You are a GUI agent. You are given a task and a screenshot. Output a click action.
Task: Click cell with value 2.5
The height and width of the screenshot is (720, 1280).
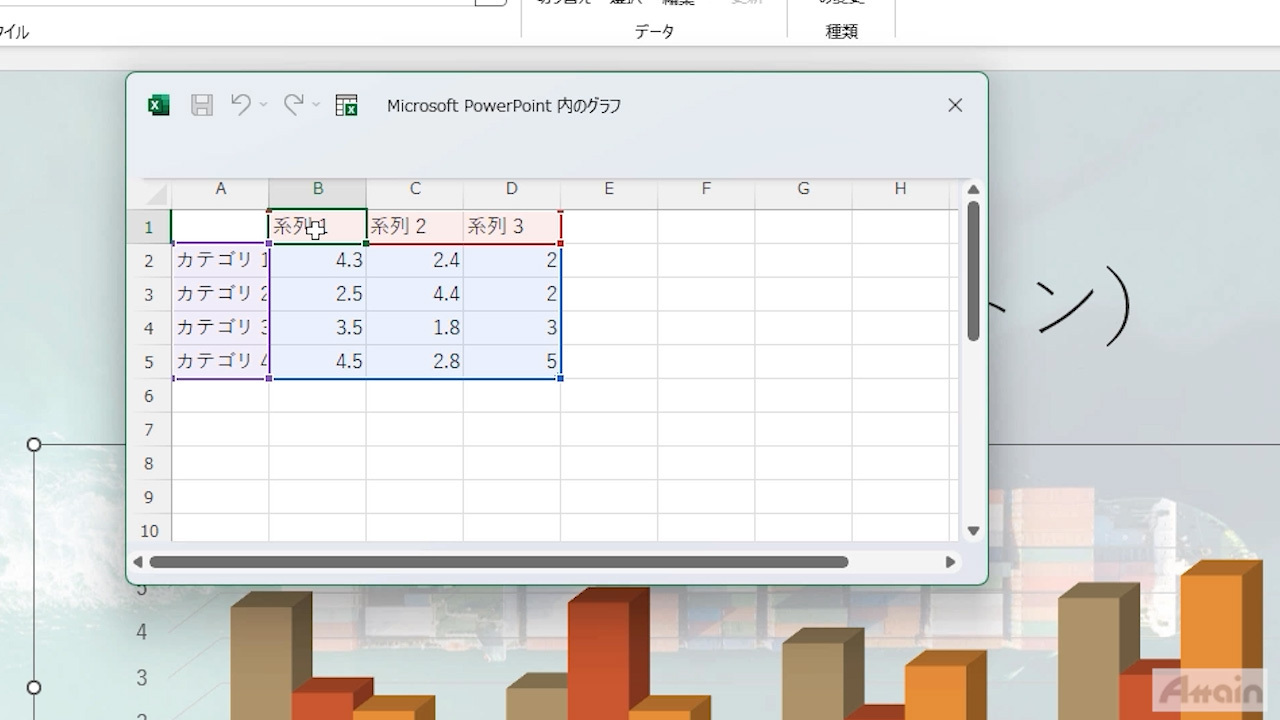[317, 295]
